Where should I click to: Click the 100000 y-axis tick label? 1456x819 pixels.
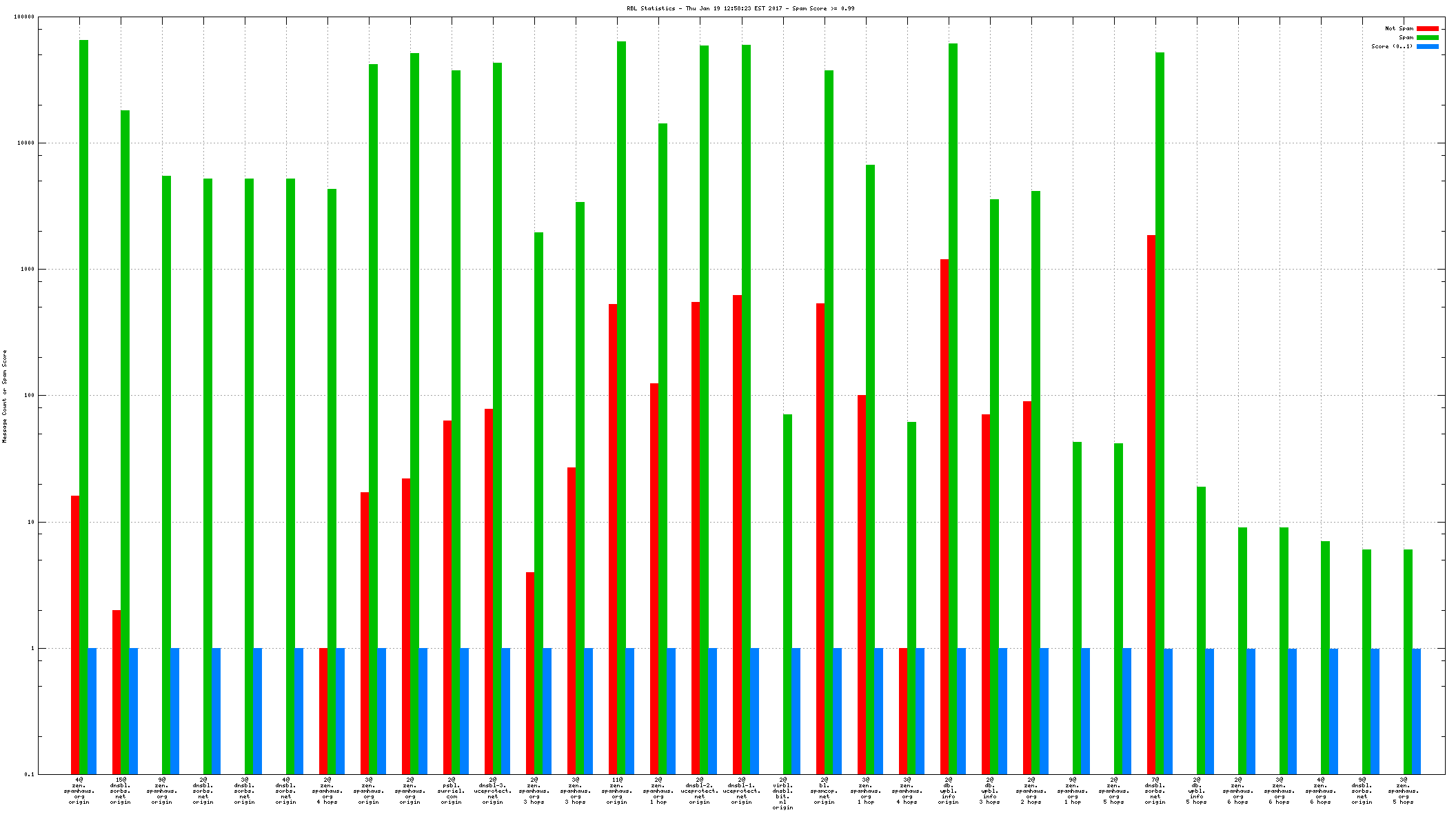point(23,17)
